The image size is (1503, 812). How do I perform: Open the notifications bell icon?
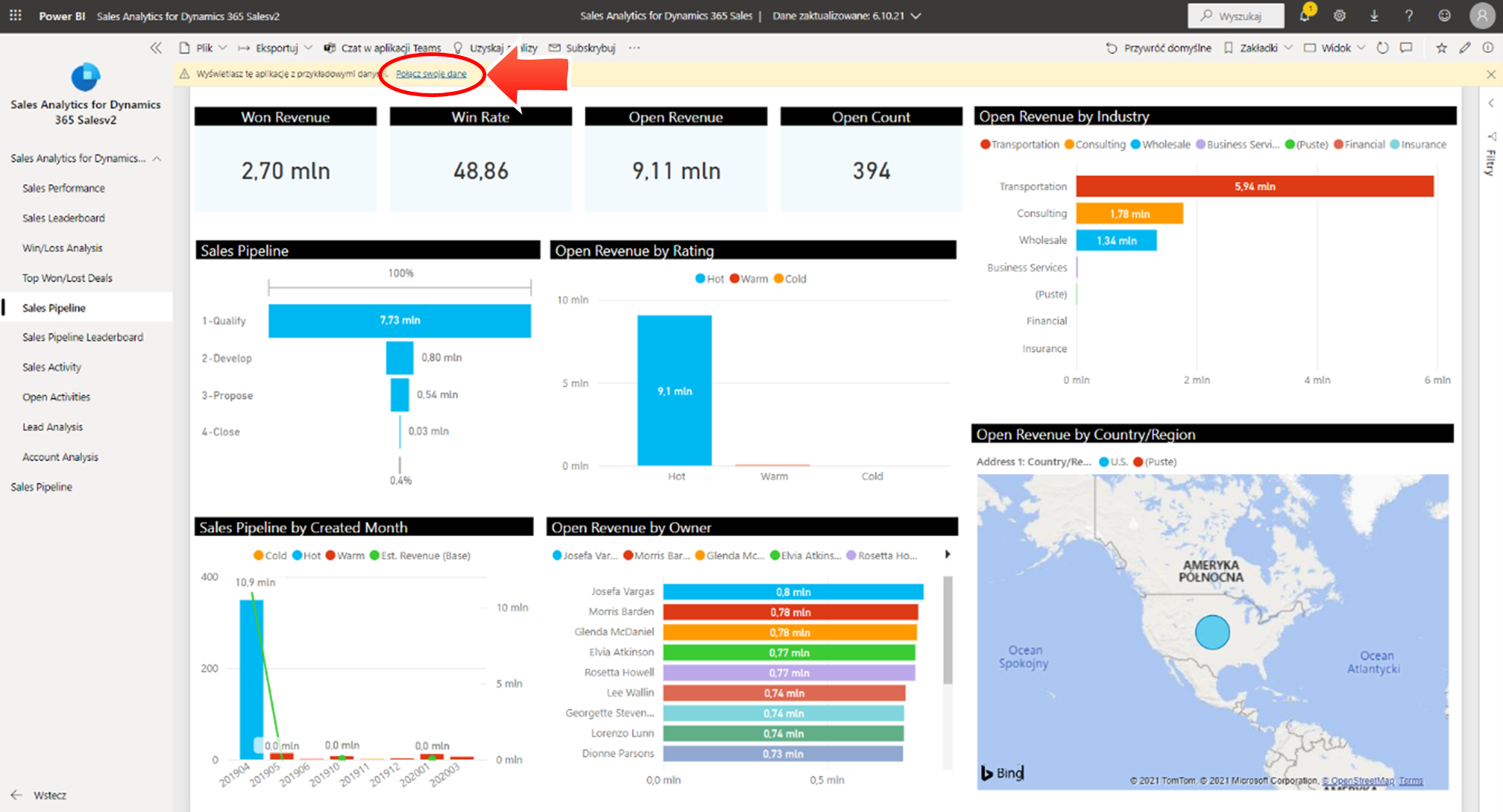pyautogui.click(x=1305, y=15)
